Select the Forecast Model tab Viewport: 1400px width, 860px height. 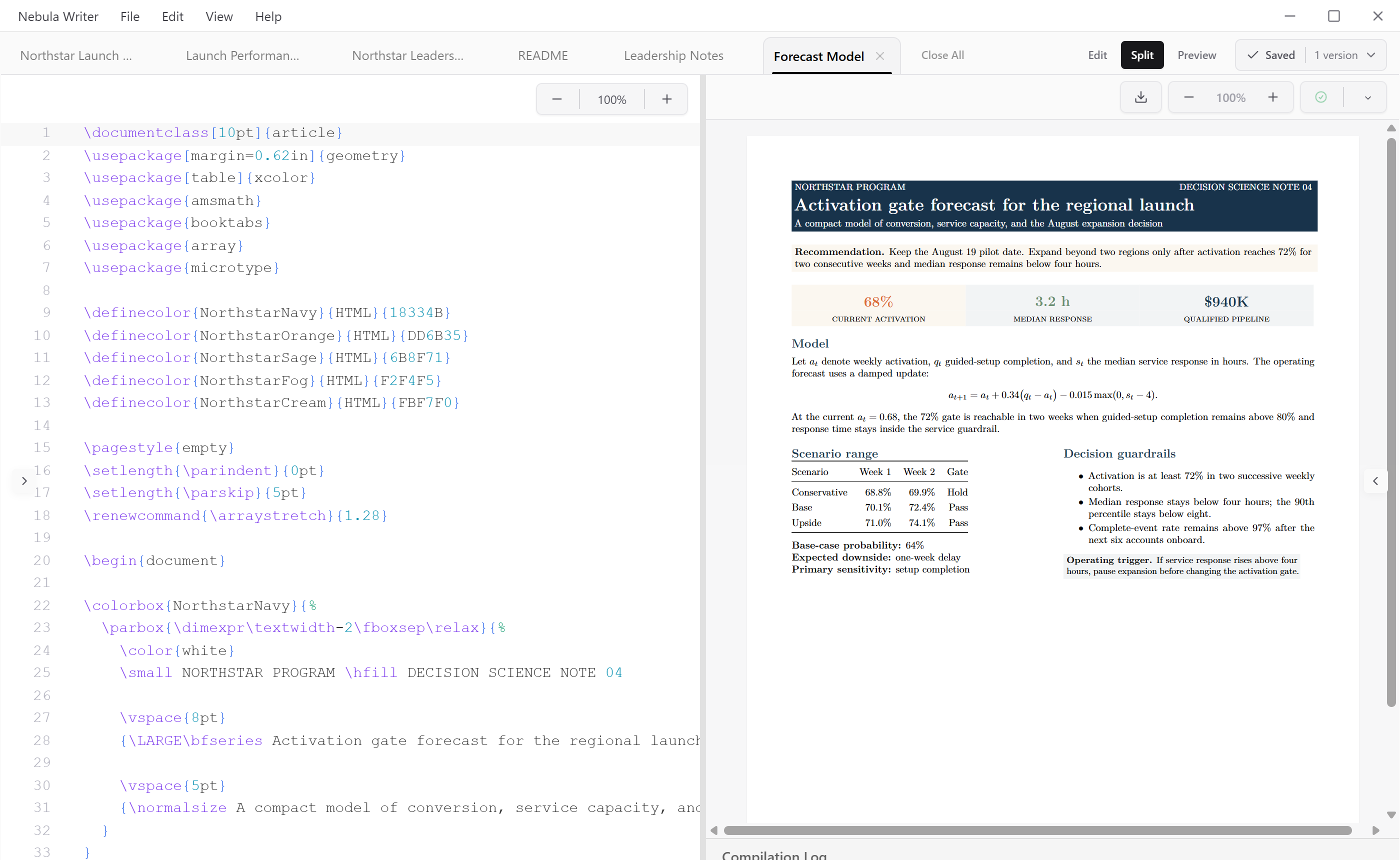point(818,56)
